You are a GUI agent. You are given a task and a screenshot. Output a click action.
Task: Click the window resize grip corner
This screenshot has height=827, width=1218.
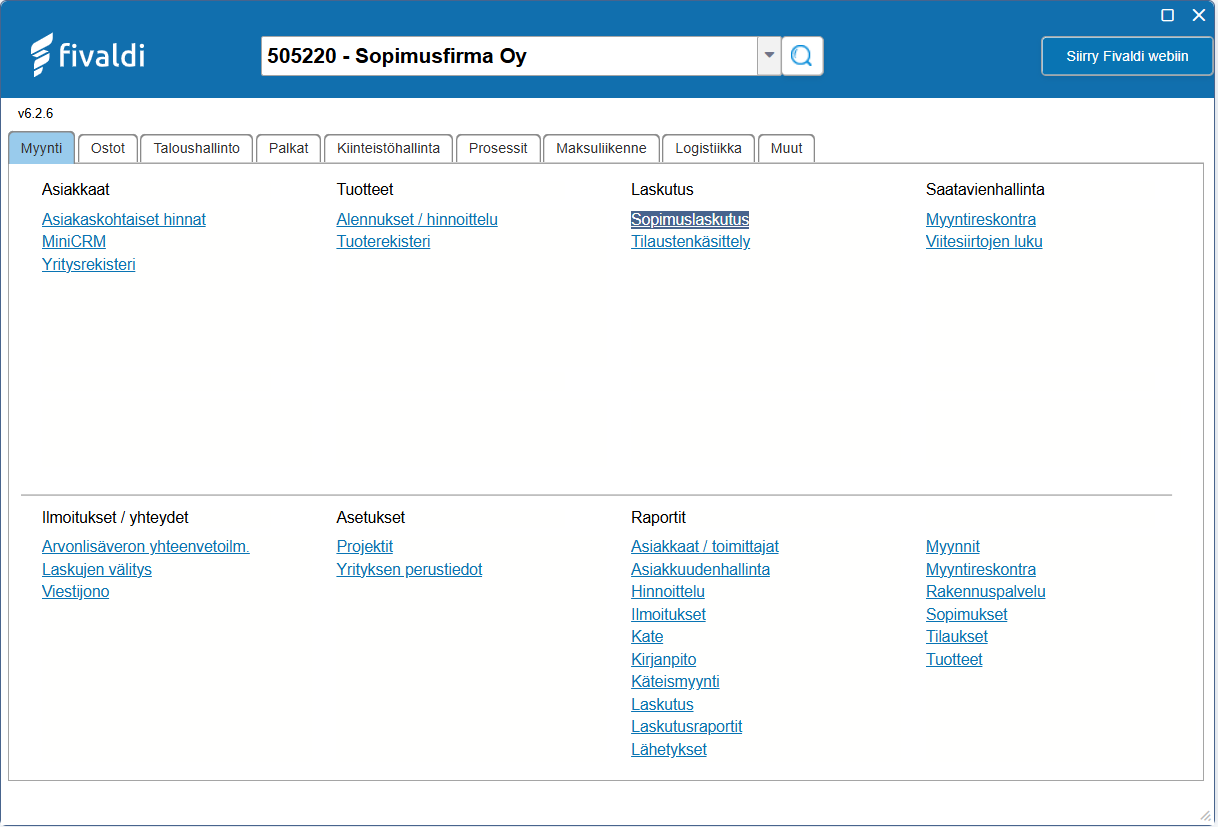[1204, 813]
